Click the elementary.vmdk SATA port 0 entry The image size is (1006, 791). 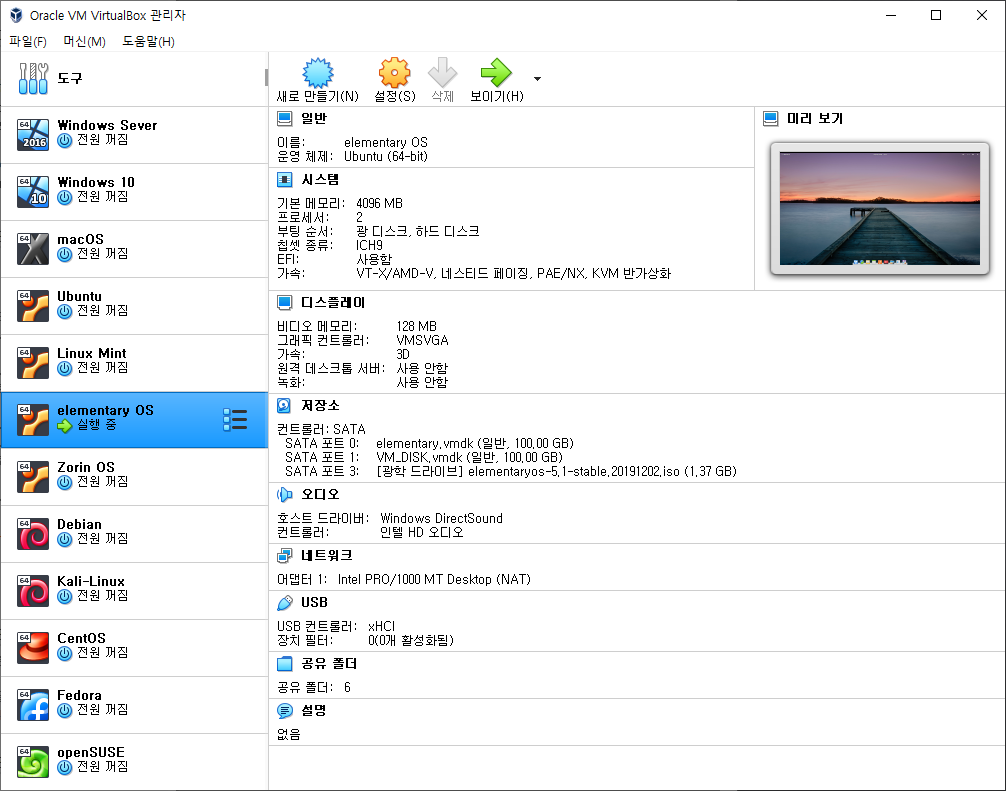[475, 443]
